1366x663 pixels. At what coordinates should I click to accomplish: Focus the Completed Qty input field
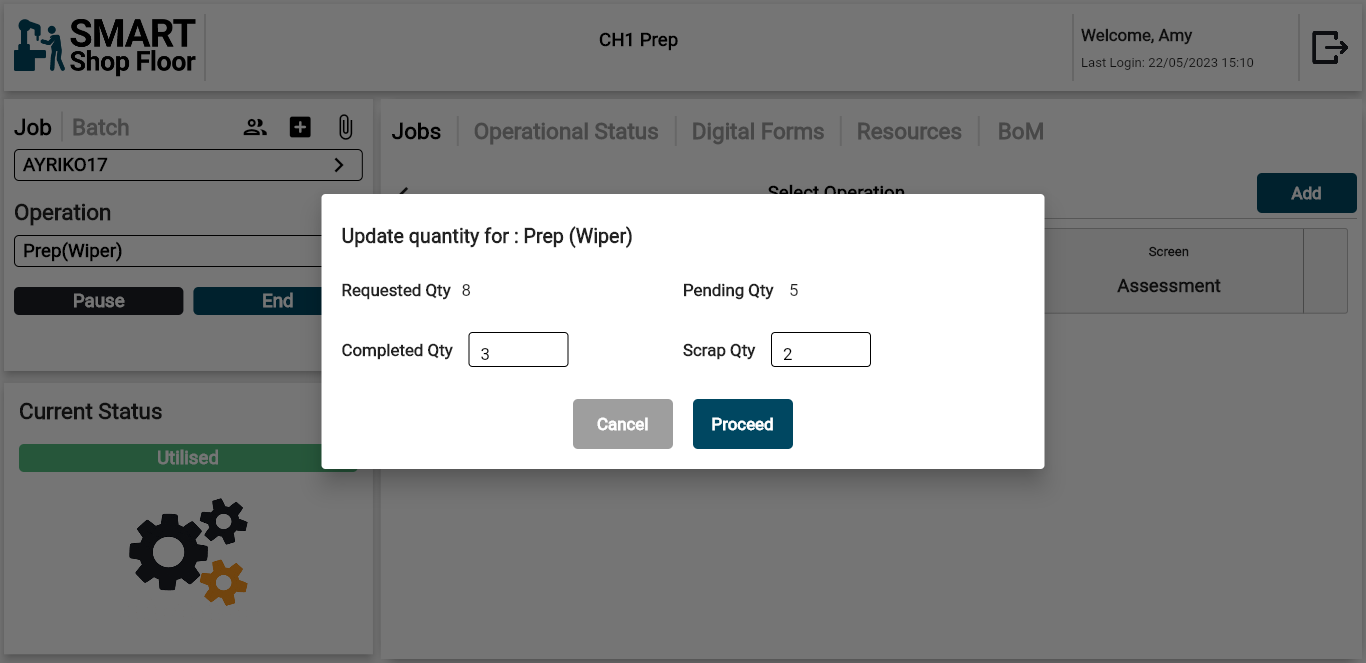[x=518, y=350]
